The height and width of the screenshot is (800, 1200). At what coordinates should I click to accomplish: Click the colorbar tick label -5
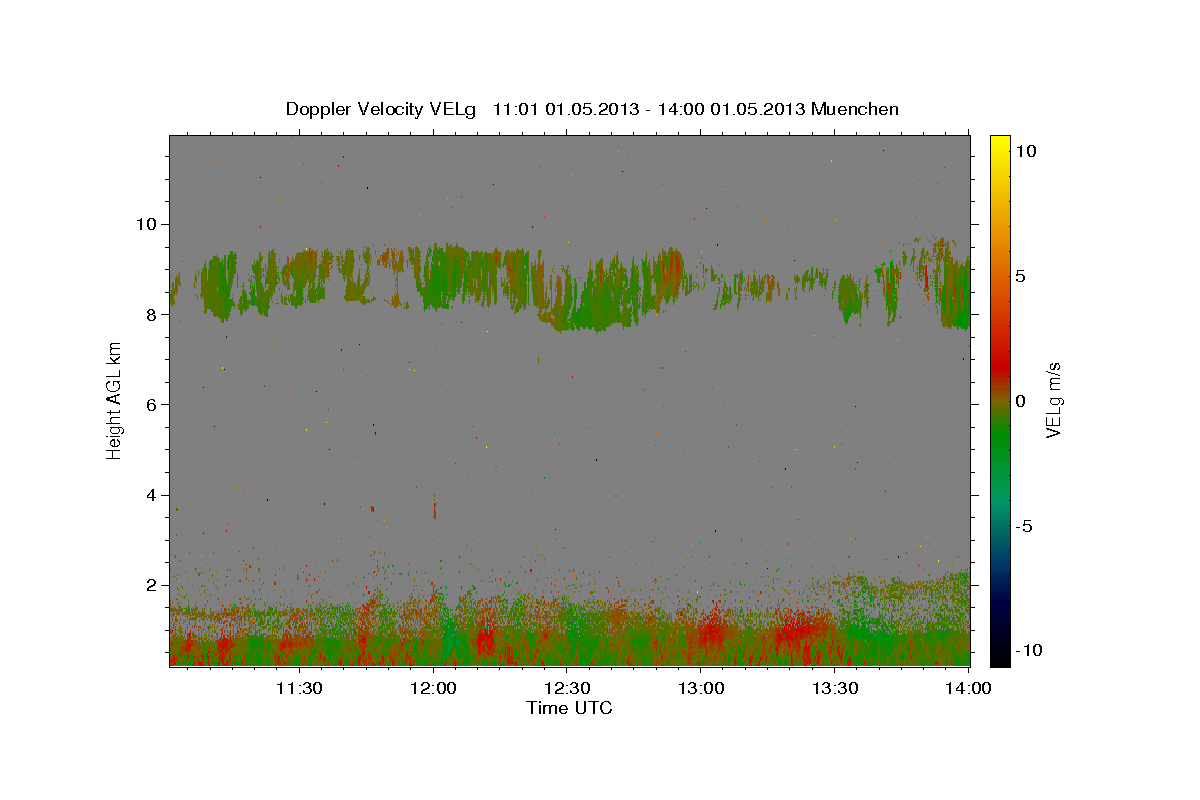tap(1024, 526)
